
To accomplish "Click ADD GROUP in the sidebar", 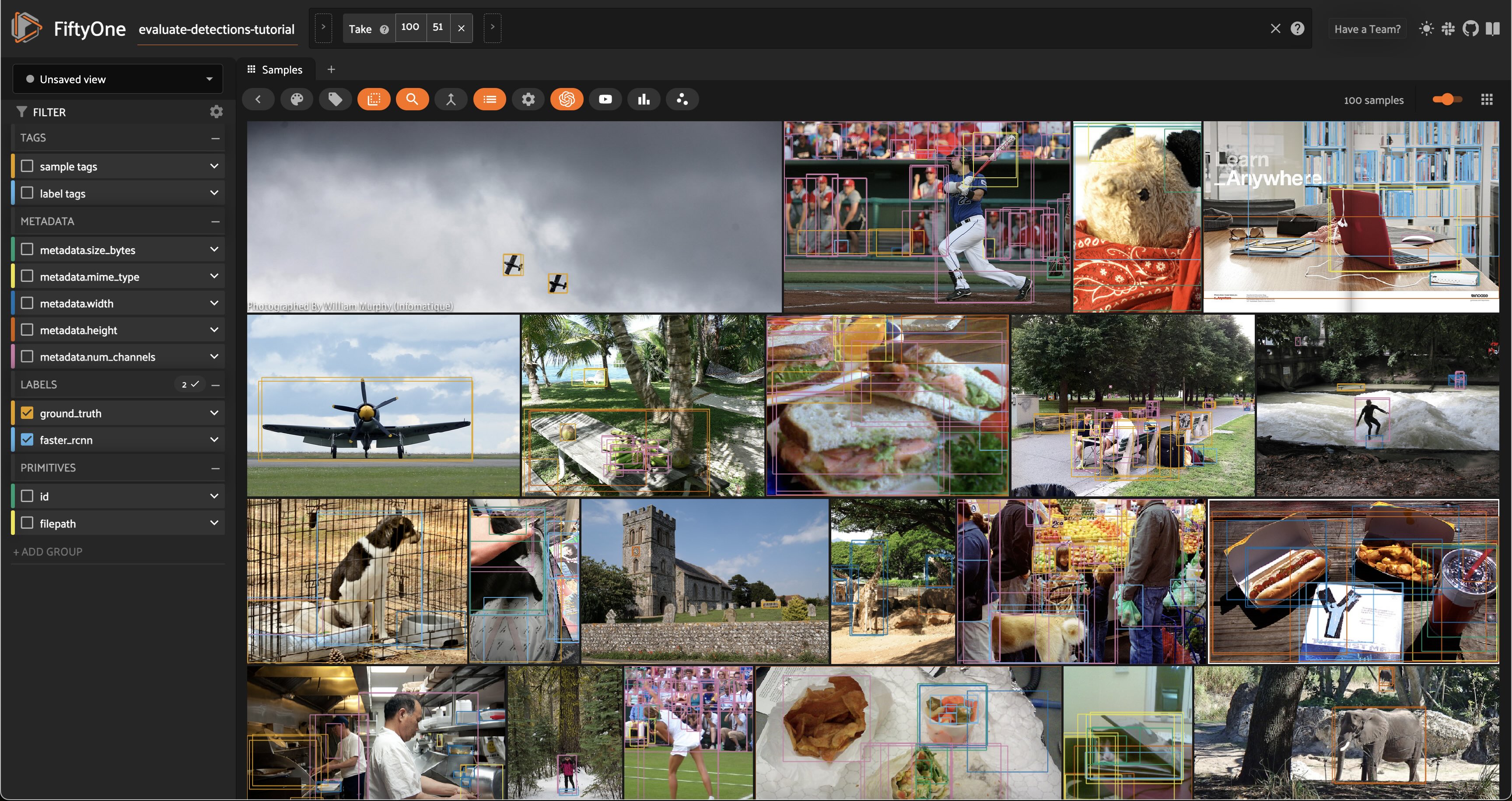I will click(x=48, y=552).
